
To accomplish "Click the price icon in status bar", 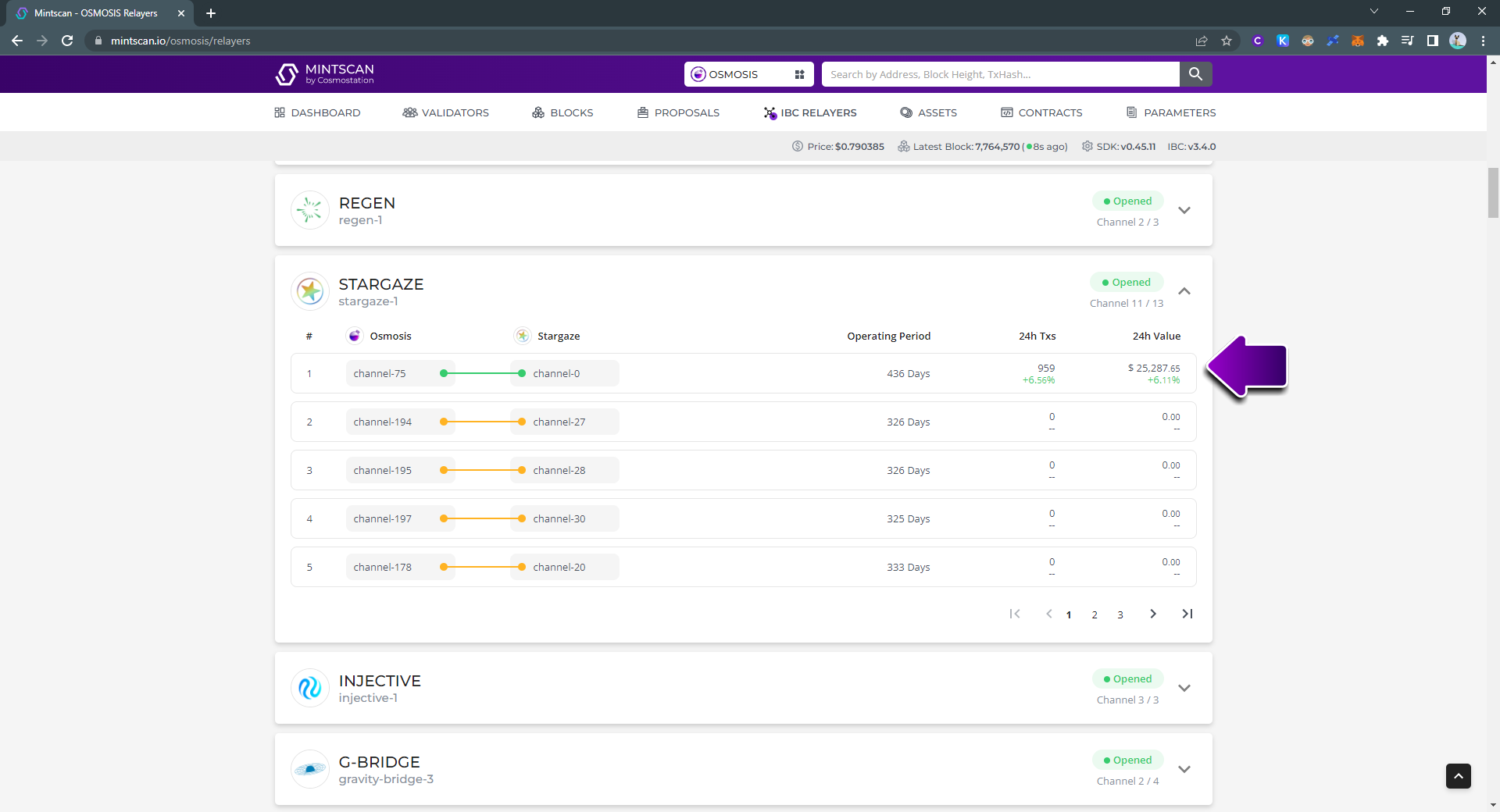I will (798, 146).
